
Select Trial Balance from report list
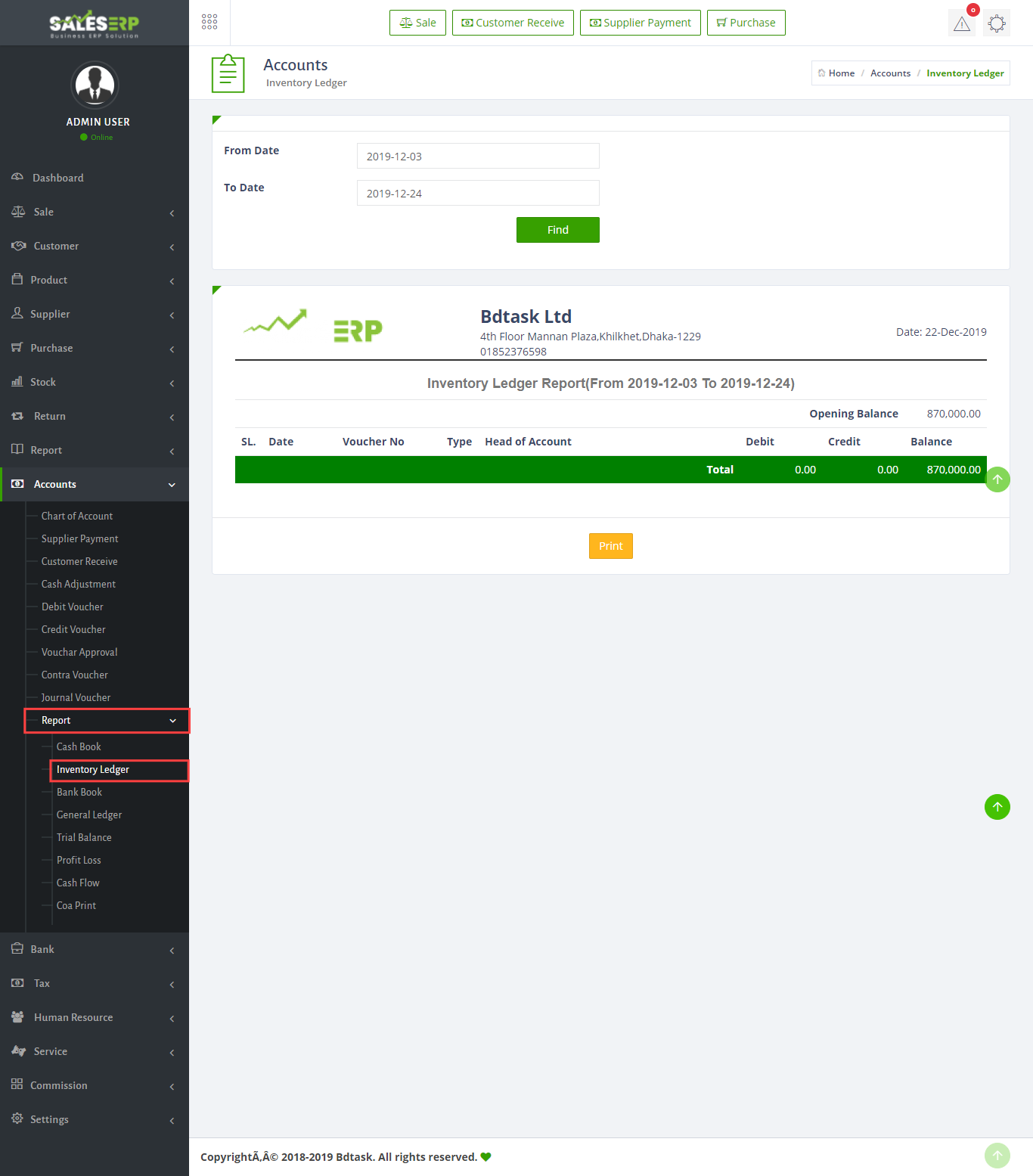pos(84,837)
